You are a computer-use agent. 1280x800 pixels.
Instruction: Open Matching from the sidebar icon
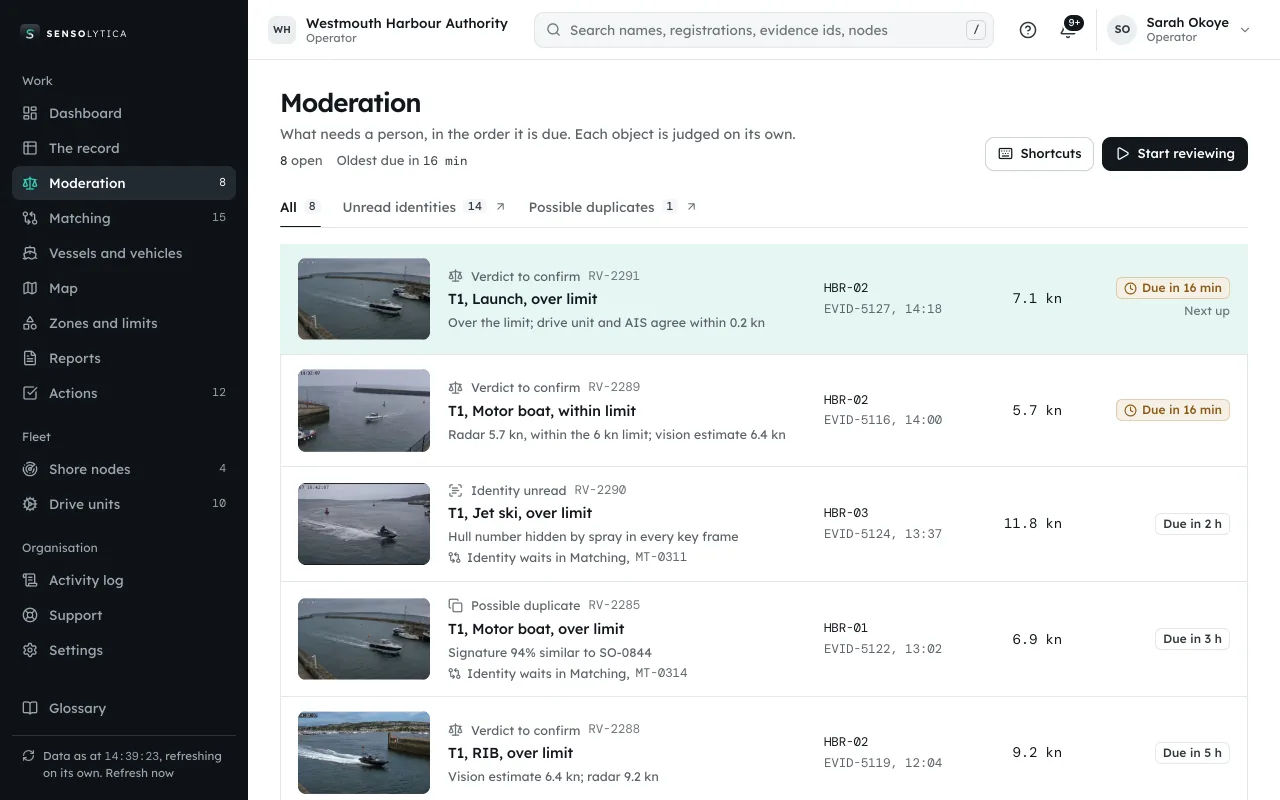coord(30,218)
